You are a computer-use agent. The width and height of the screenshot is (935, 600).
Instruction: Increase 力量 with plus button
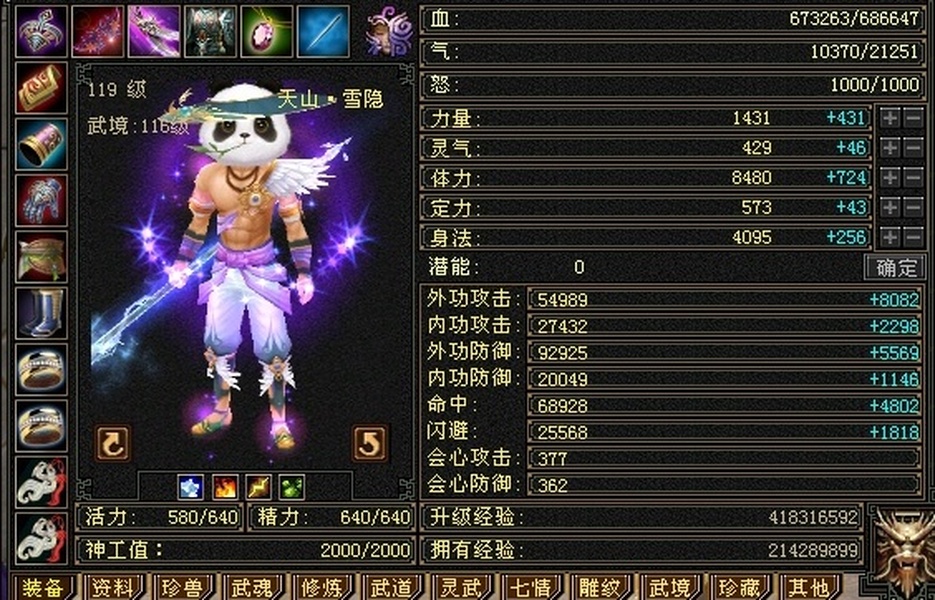pyautogui.click(x=890, y=118)
